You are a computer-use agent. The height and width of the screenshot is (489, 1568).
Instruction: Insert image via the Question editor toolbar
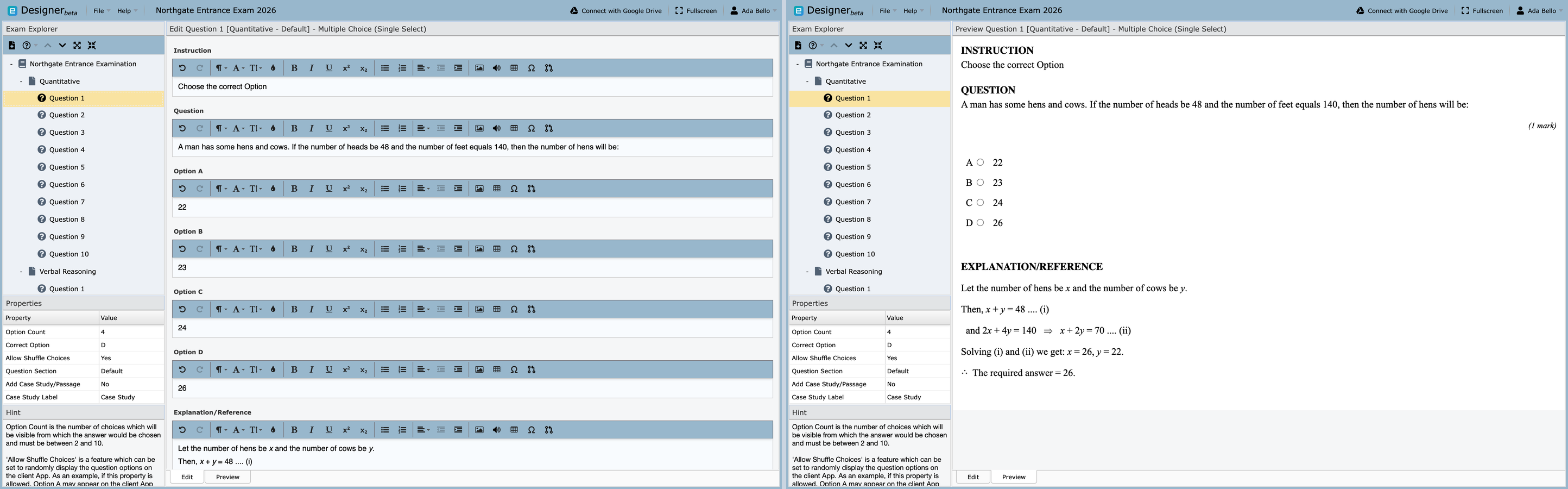[x=479, y=128]
